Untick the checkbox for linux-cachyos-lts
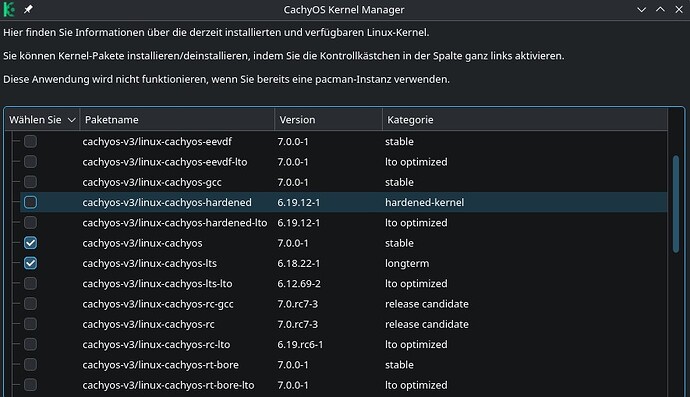 tap(30, 263)
